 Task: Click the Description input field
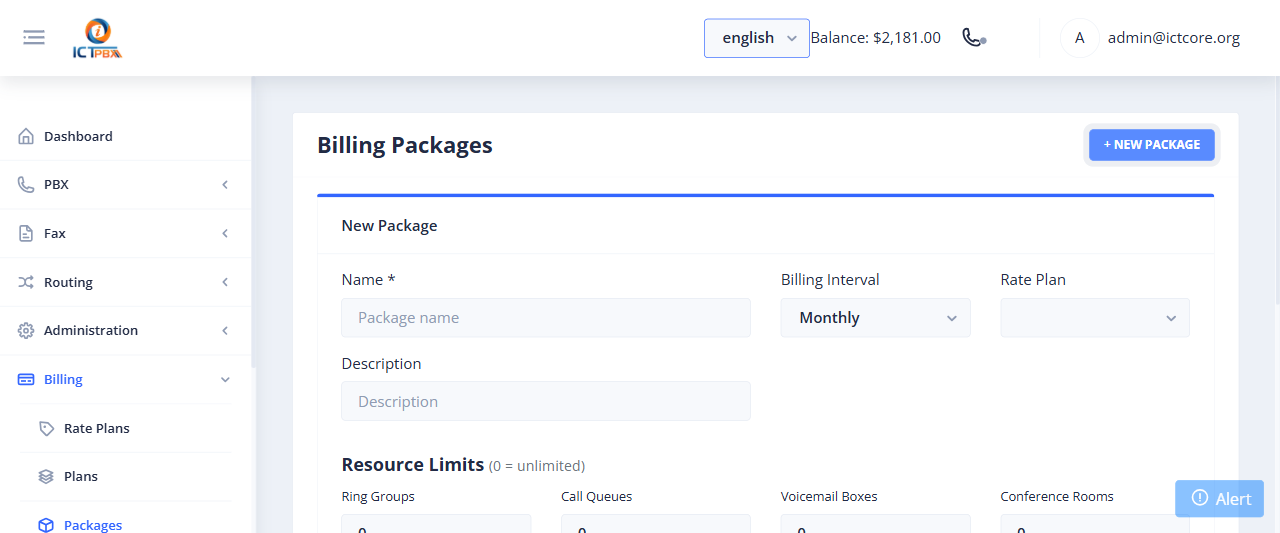546,401
